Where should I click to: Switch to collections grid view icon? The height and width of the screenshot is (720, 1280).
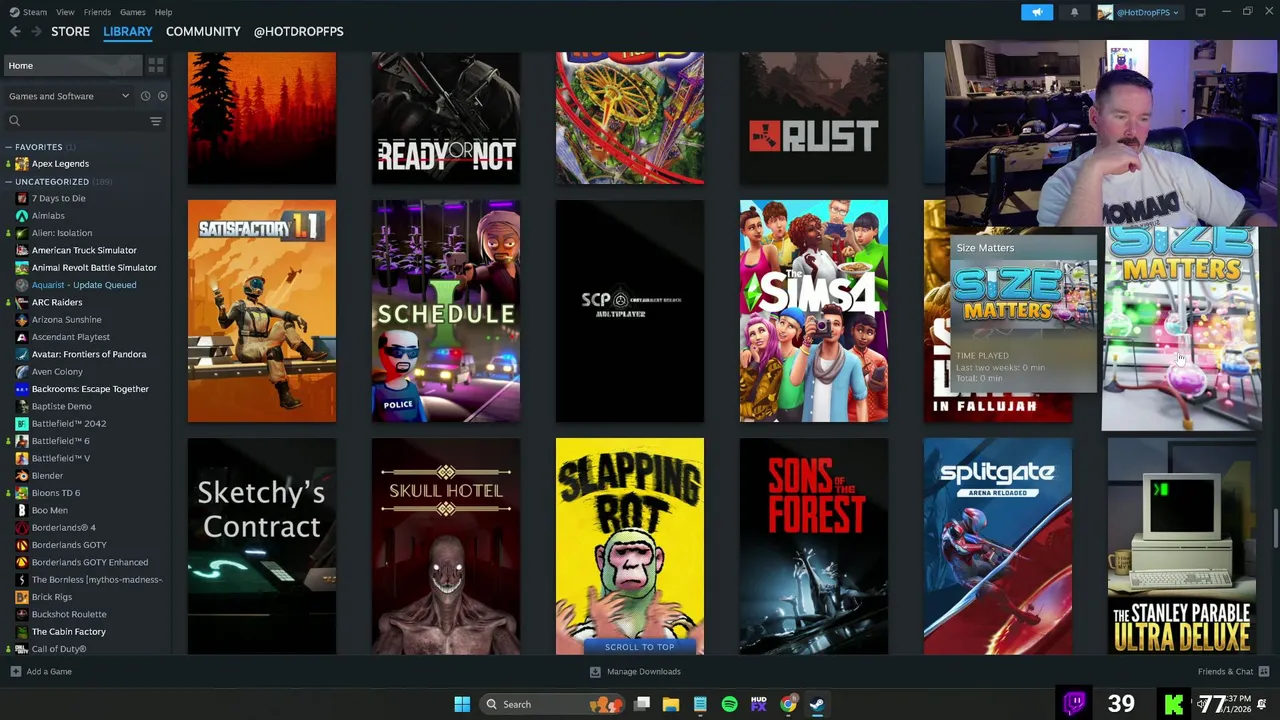click(156, 65)
